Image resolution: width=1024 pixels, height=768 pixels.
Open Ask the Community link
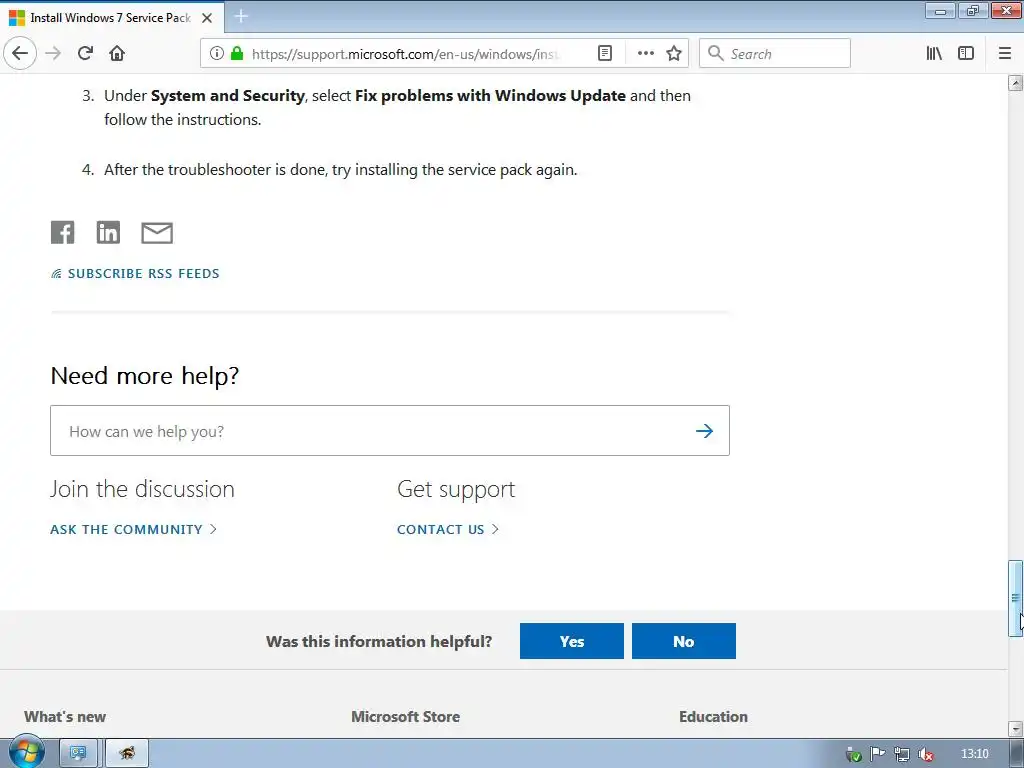pos(133,530)
